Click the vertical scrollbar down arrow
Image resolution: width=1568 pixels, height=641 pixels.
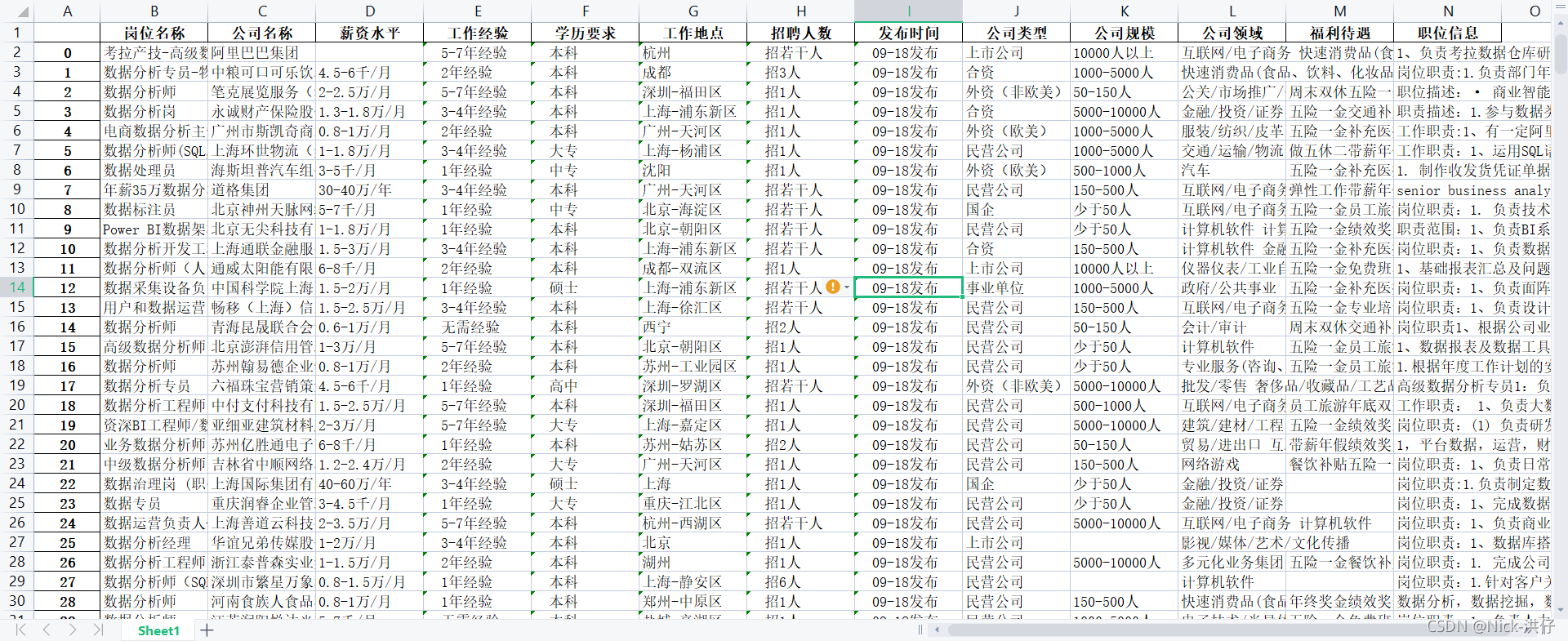tap(1561, 609)
